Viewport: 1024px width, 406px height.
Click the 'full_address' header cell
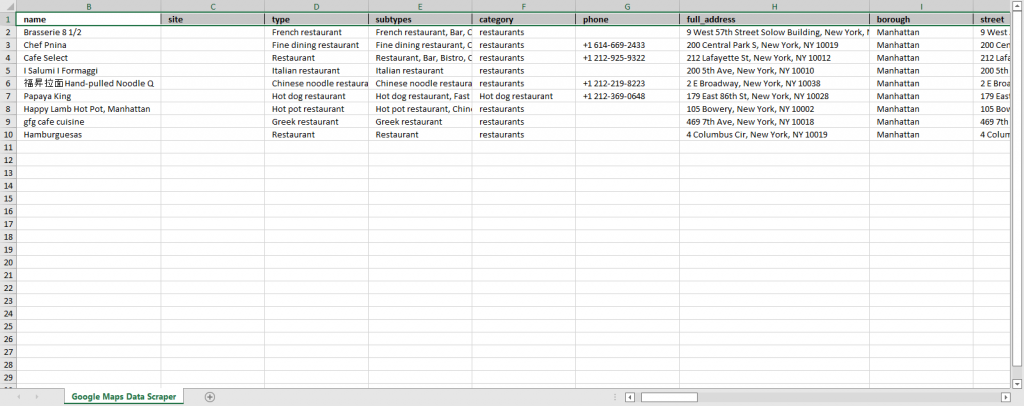[775, 19]
